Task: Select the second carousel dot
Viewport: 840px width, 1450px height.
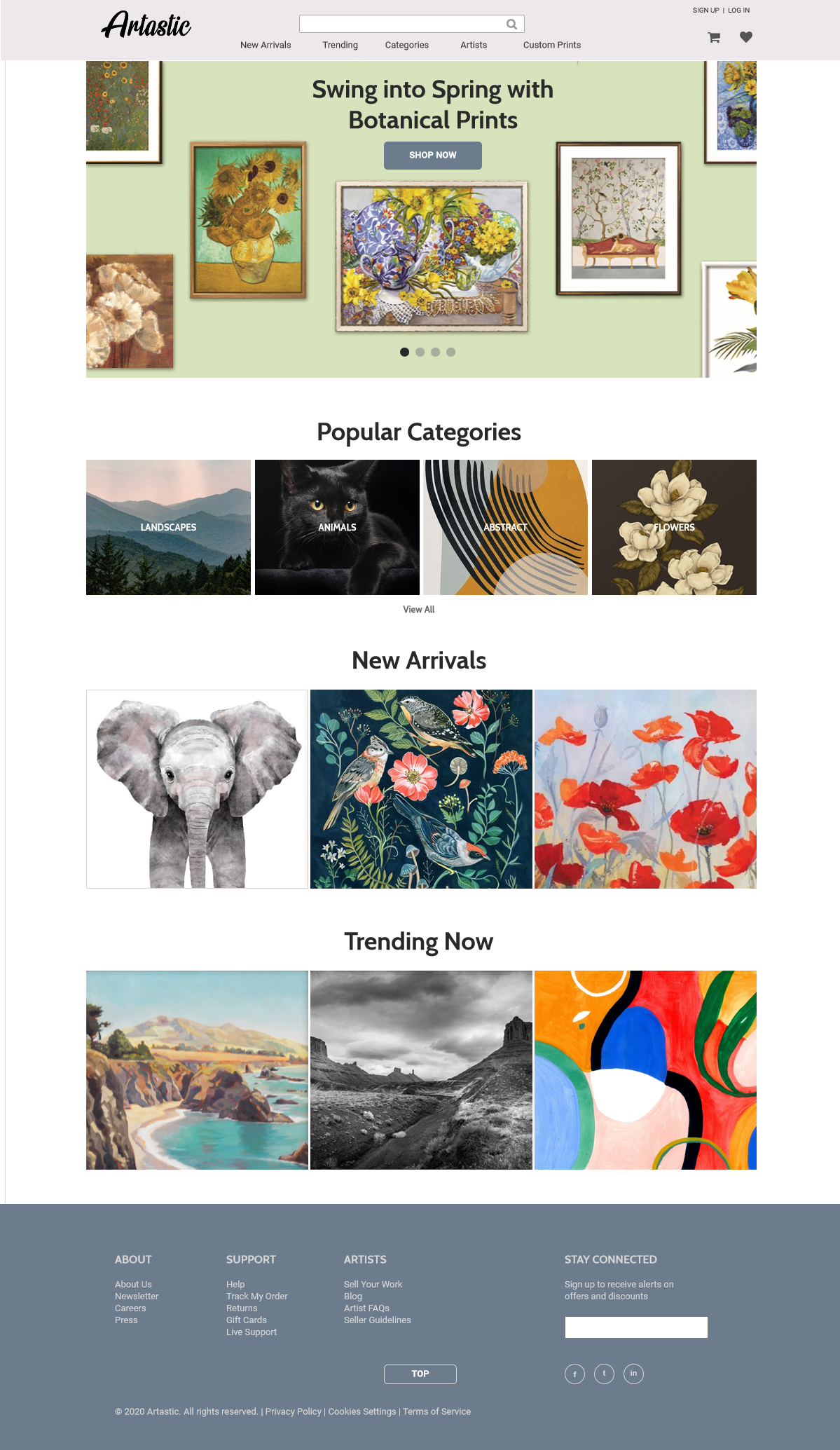Action: tap(420, 352)
